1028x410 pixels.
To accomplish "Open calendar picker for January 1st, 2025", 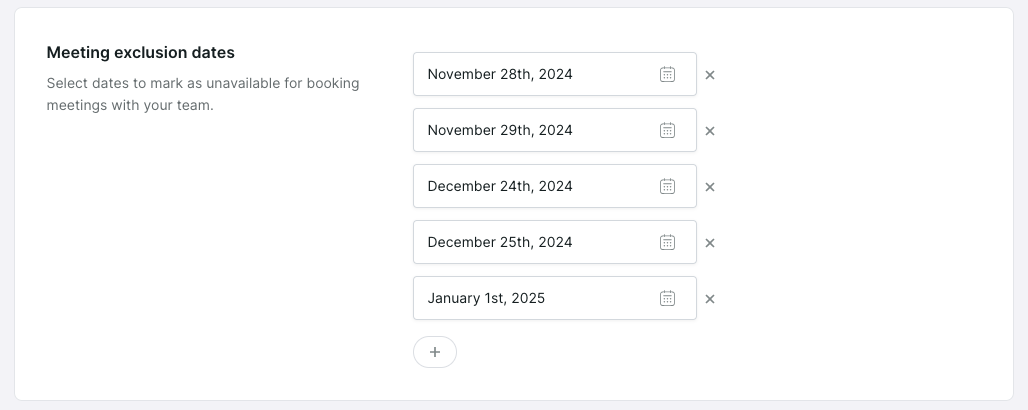I will coord(667,298).
